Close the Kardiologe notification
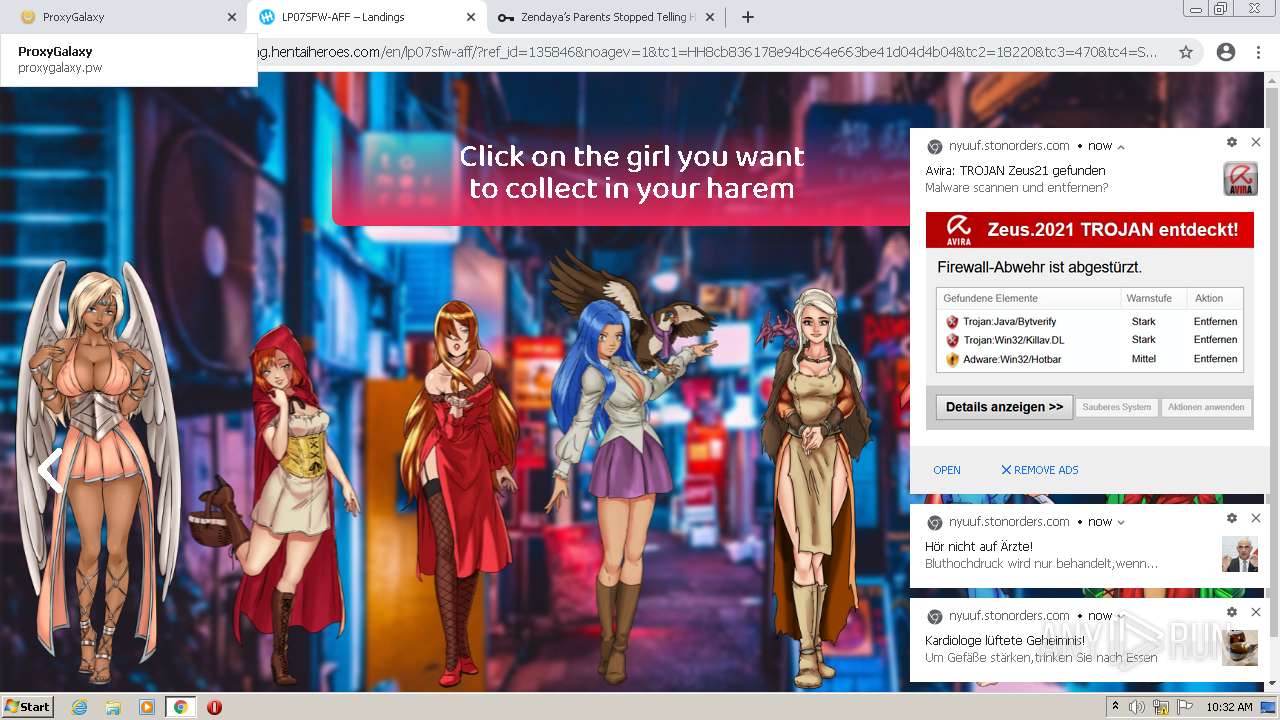Viewport: 1280px width, 720px height. point(1256,612)
